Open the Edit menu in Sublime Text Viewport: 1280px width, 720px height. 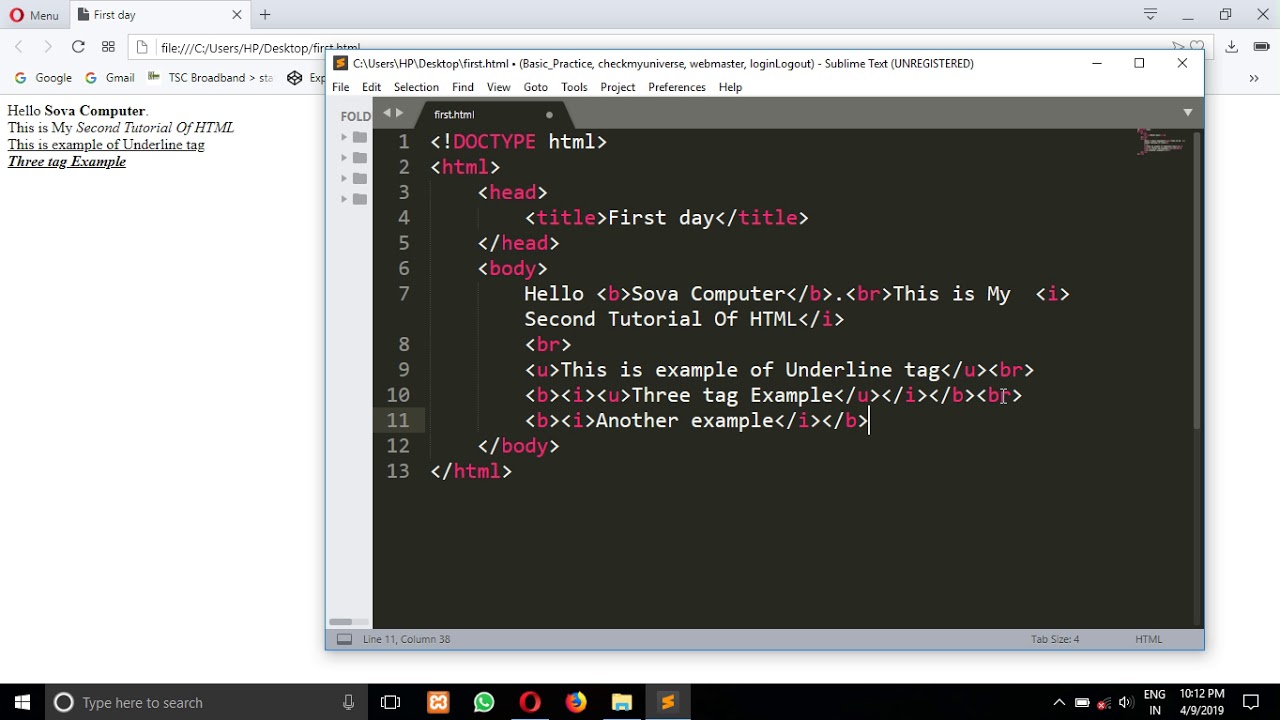click(371, 87)
